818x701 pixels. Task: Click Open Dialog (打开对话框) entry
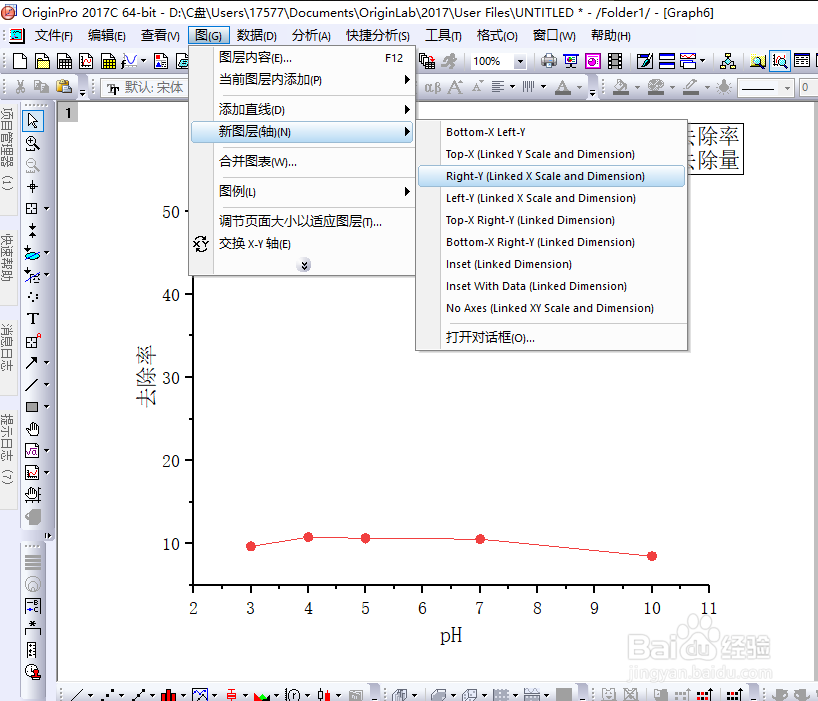point(551,337)
